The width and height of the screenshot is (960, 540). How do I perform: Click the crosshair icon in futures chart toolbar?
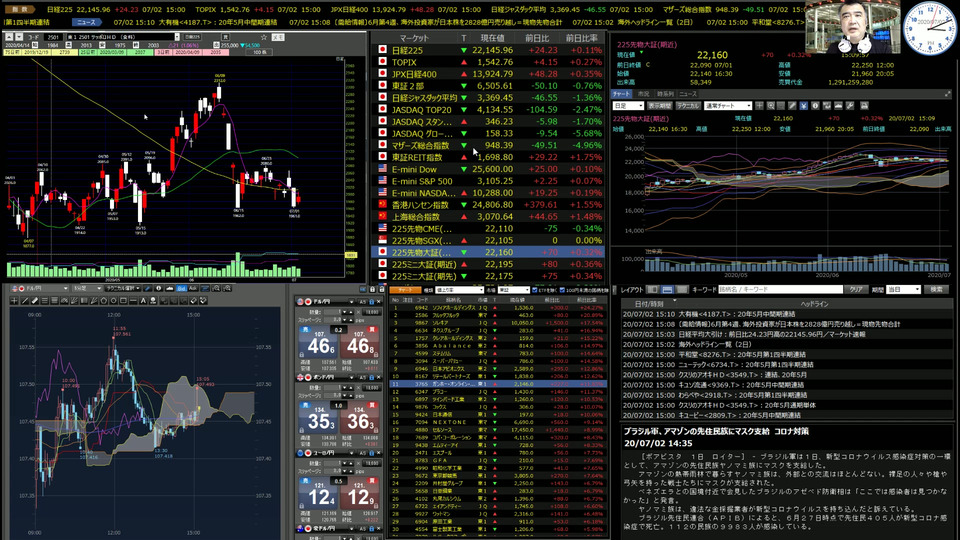pyautogui.click(x=759, y=106)
